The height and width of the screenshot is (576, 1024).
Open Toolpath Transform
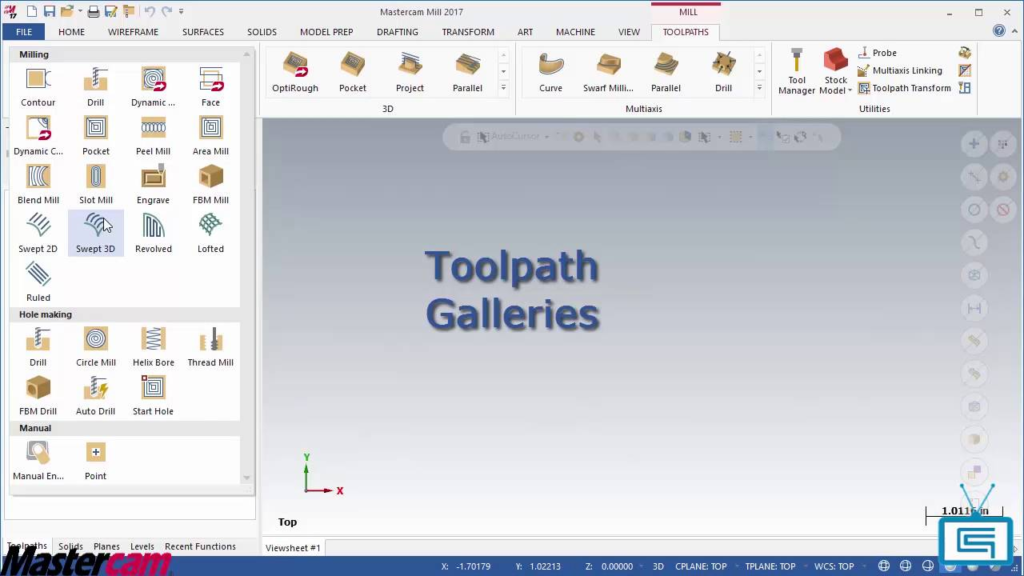click(904, 88)
